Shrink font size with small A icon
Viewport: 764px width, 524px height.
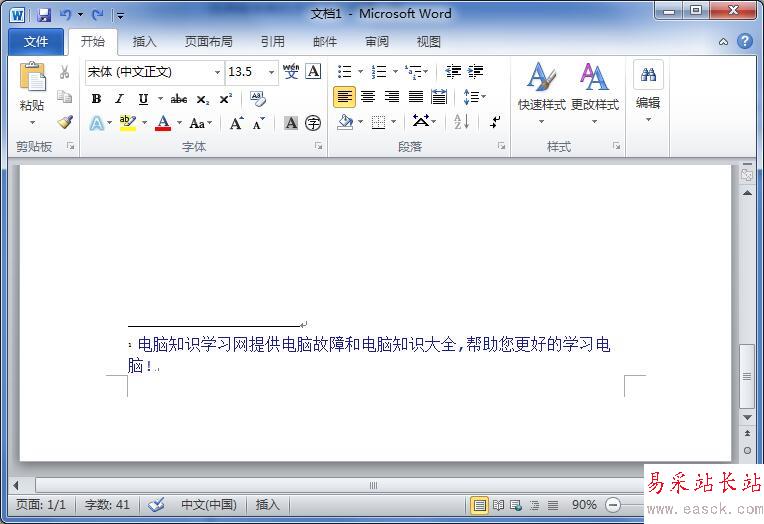pos(259,123)
